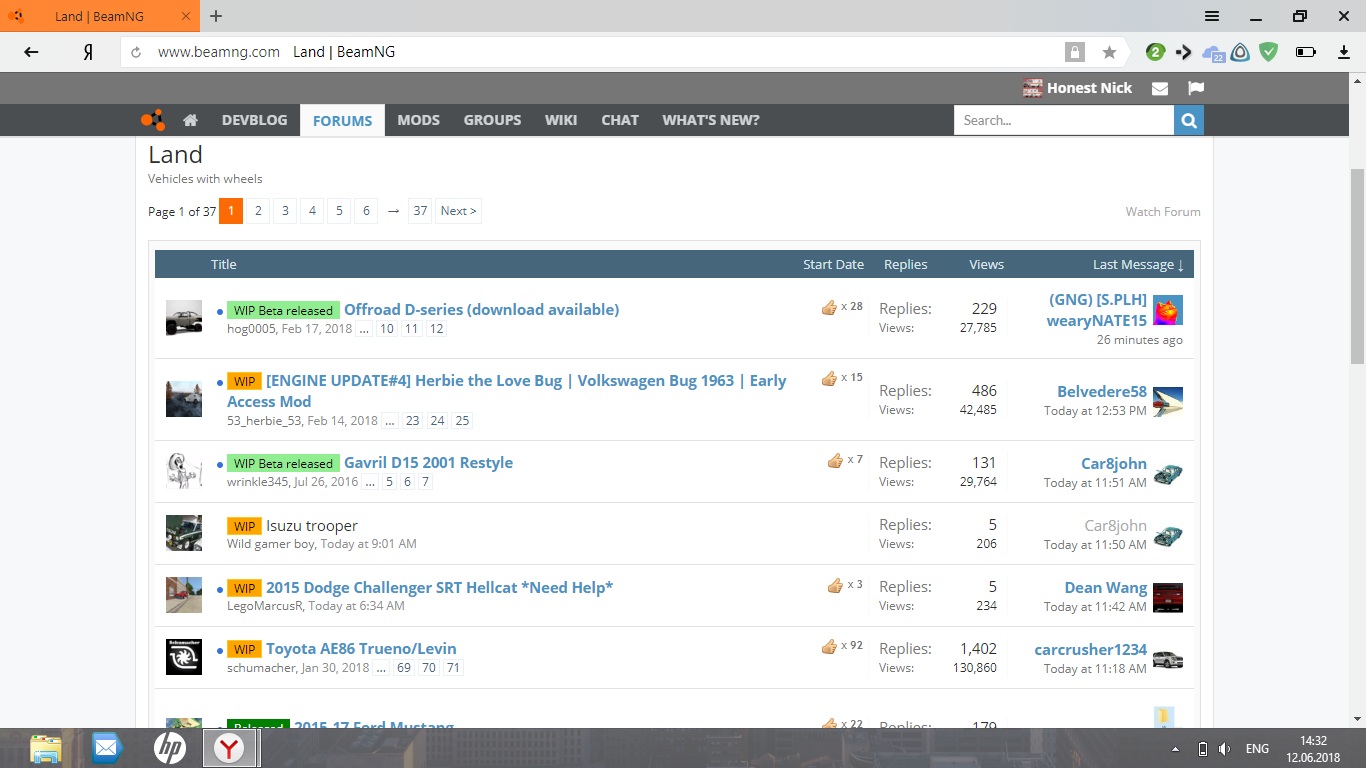Click Belvedere58 last poster name
This screenshot has height=768, width=1366.
click(1102, 392)
